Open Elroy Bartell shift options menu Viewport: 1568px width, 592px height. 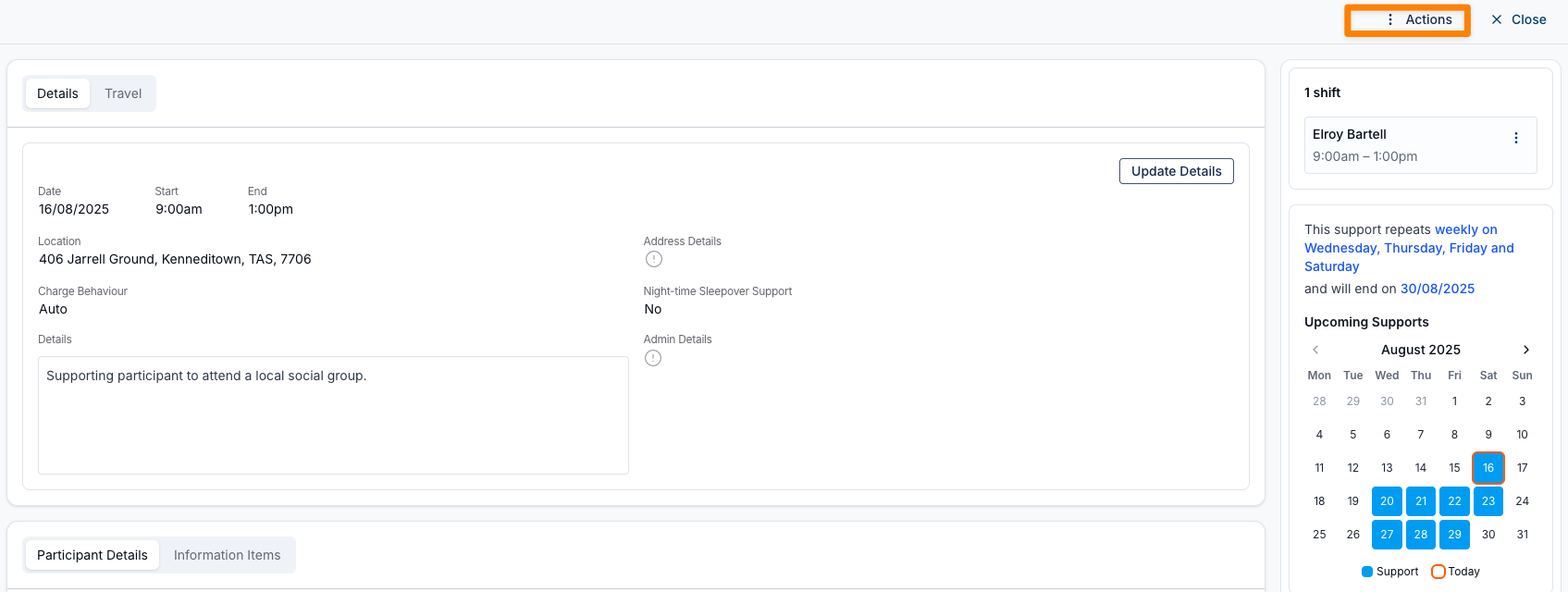coord(1515,138)
